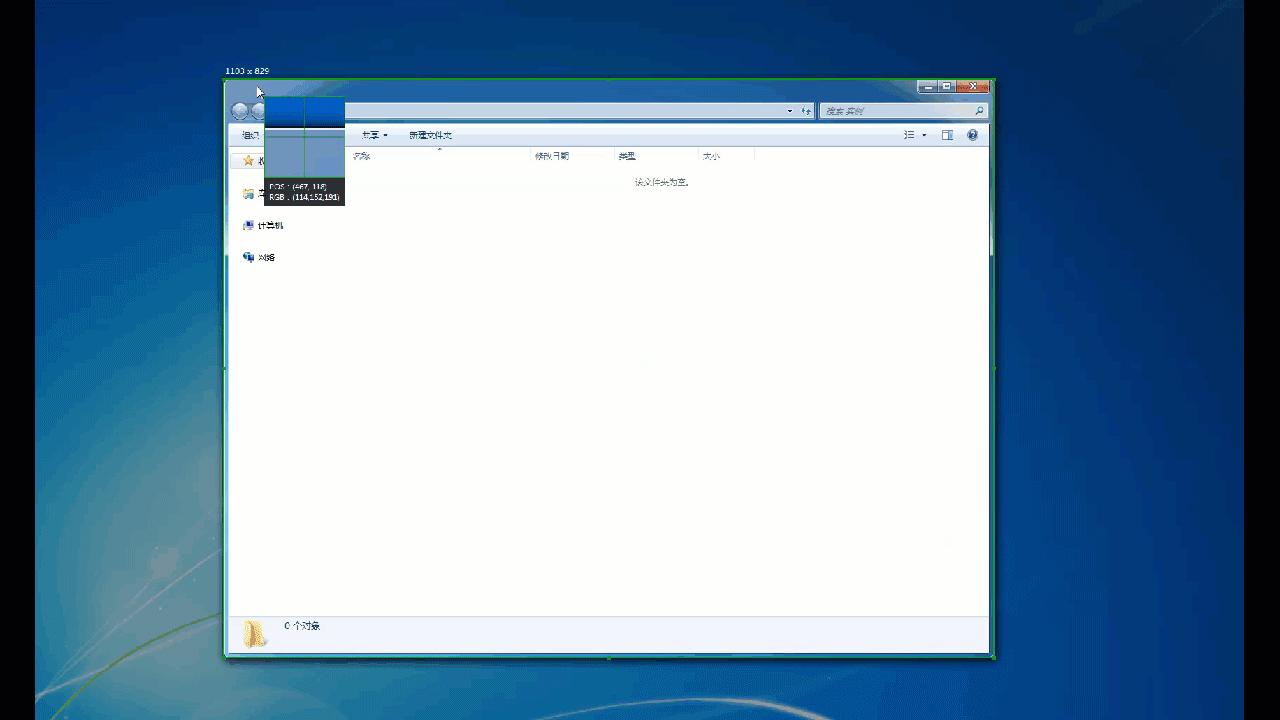Screen dimensions: 1280x720
Task: Maximize the Explorer window
Action: pos(946,87)
